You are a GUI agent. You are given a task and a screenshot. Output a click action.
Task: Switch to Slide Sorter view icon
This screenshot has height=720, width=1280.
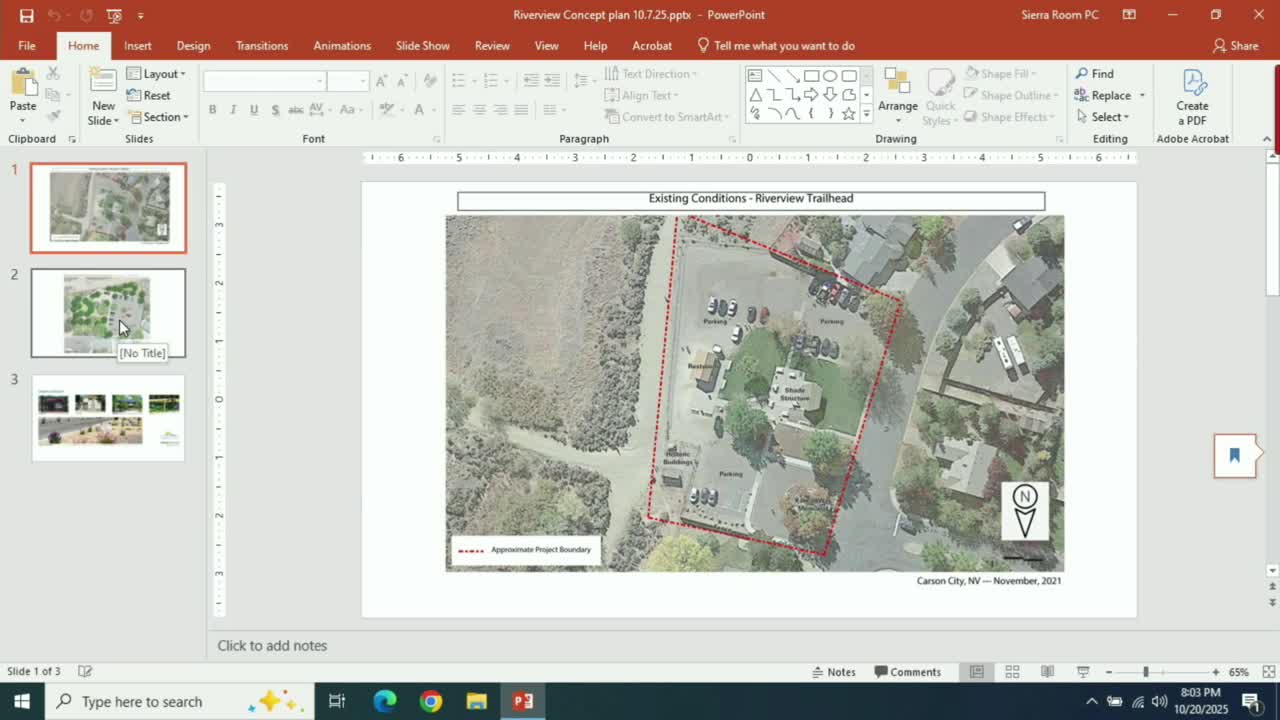[1012, 672]
